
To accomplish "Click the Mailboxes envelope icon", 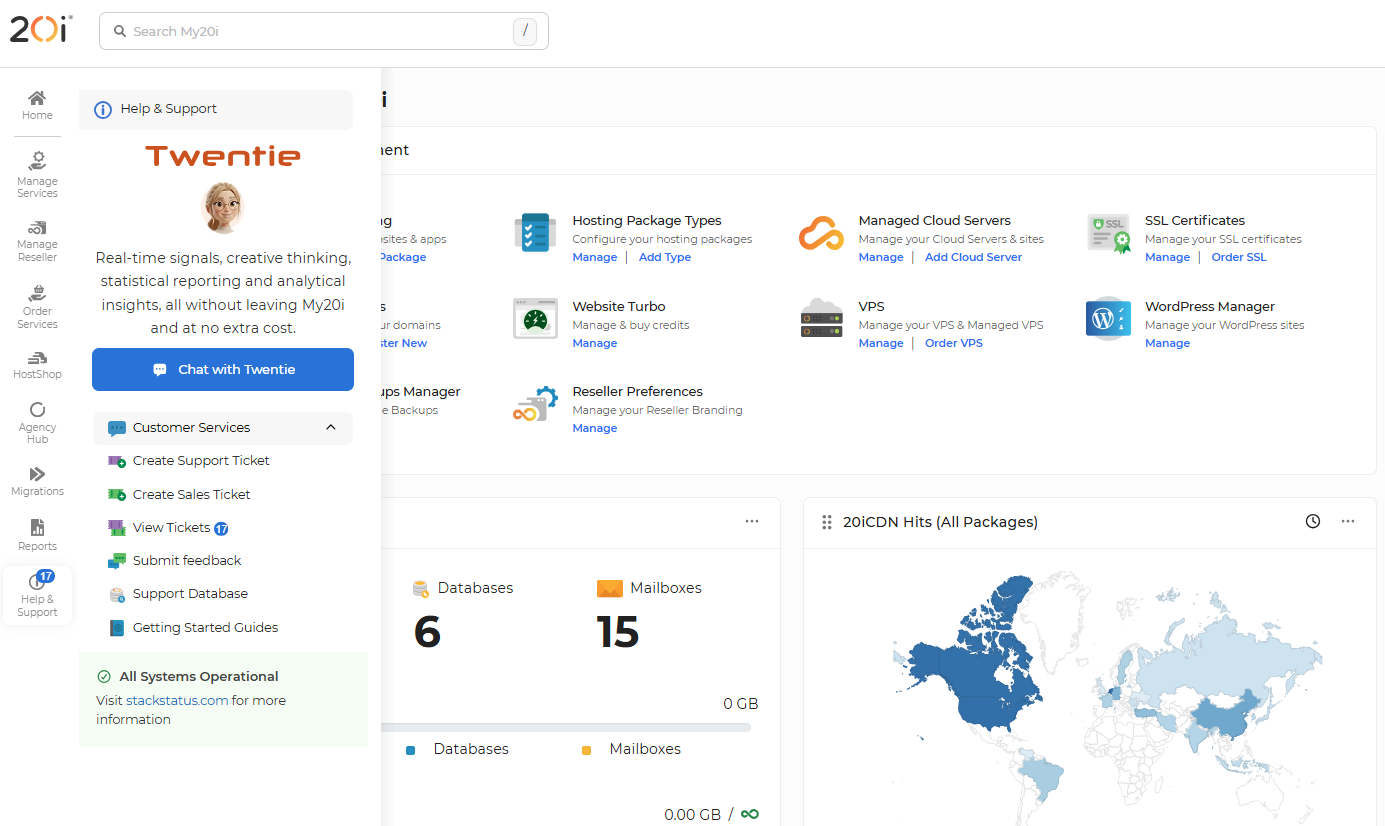I will [610, 589].
